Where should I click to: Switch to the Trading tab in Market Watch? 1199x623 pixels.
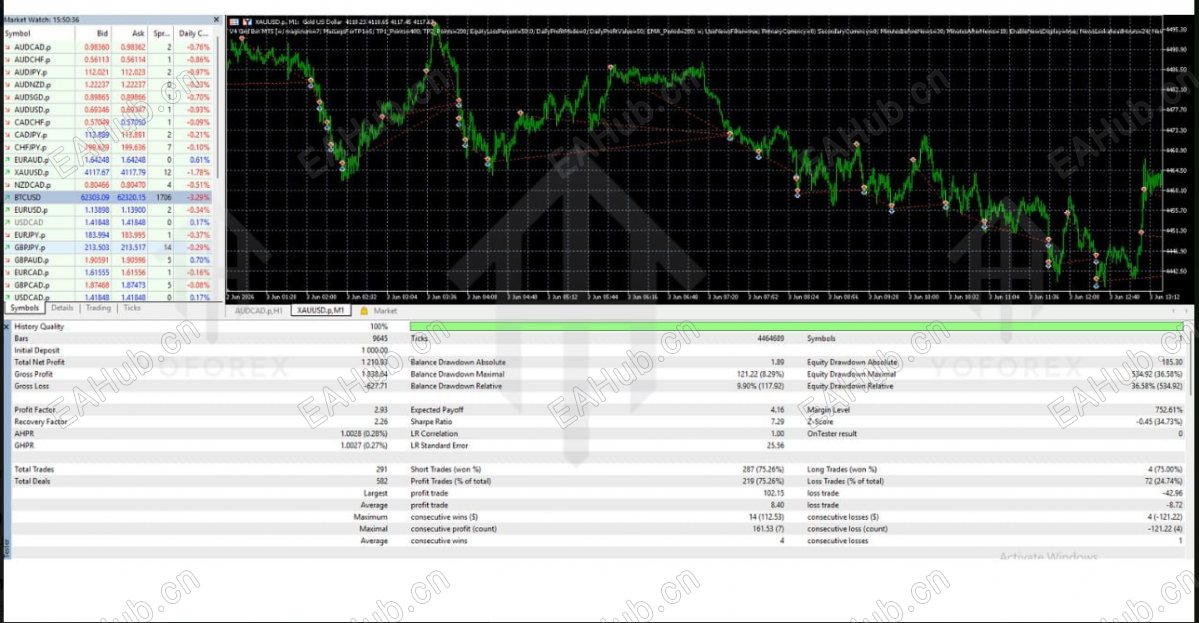tap(98, 308)
